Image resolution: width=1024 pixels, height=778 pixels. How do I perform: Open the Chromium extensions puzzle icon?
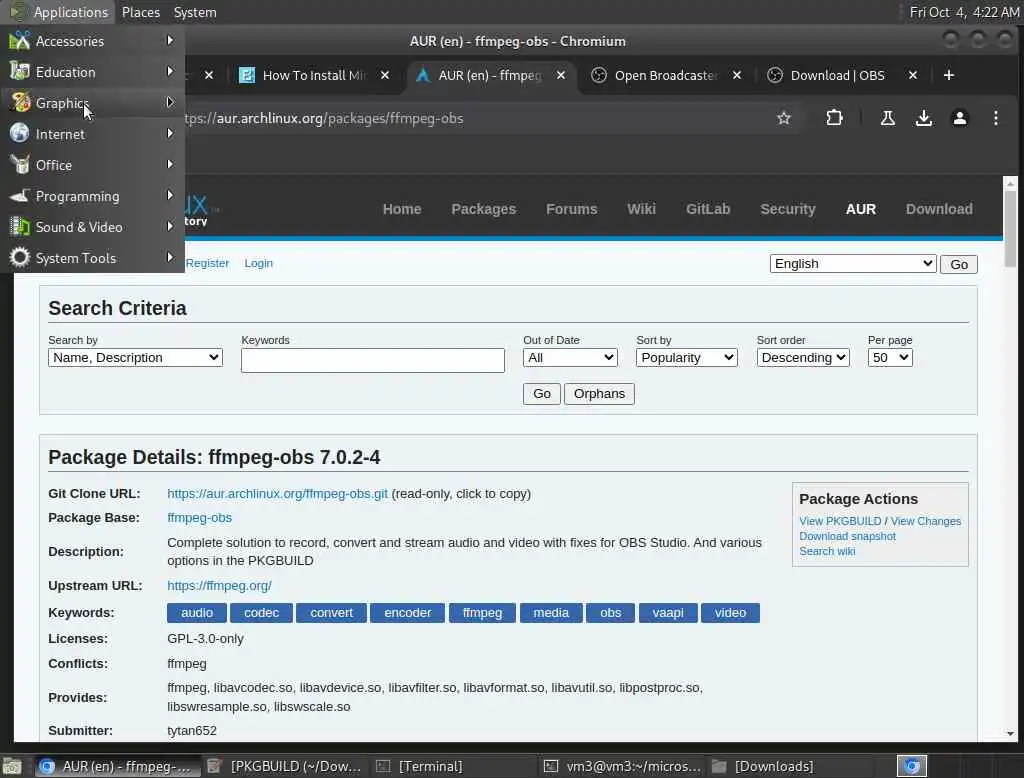tap(834, 118)
